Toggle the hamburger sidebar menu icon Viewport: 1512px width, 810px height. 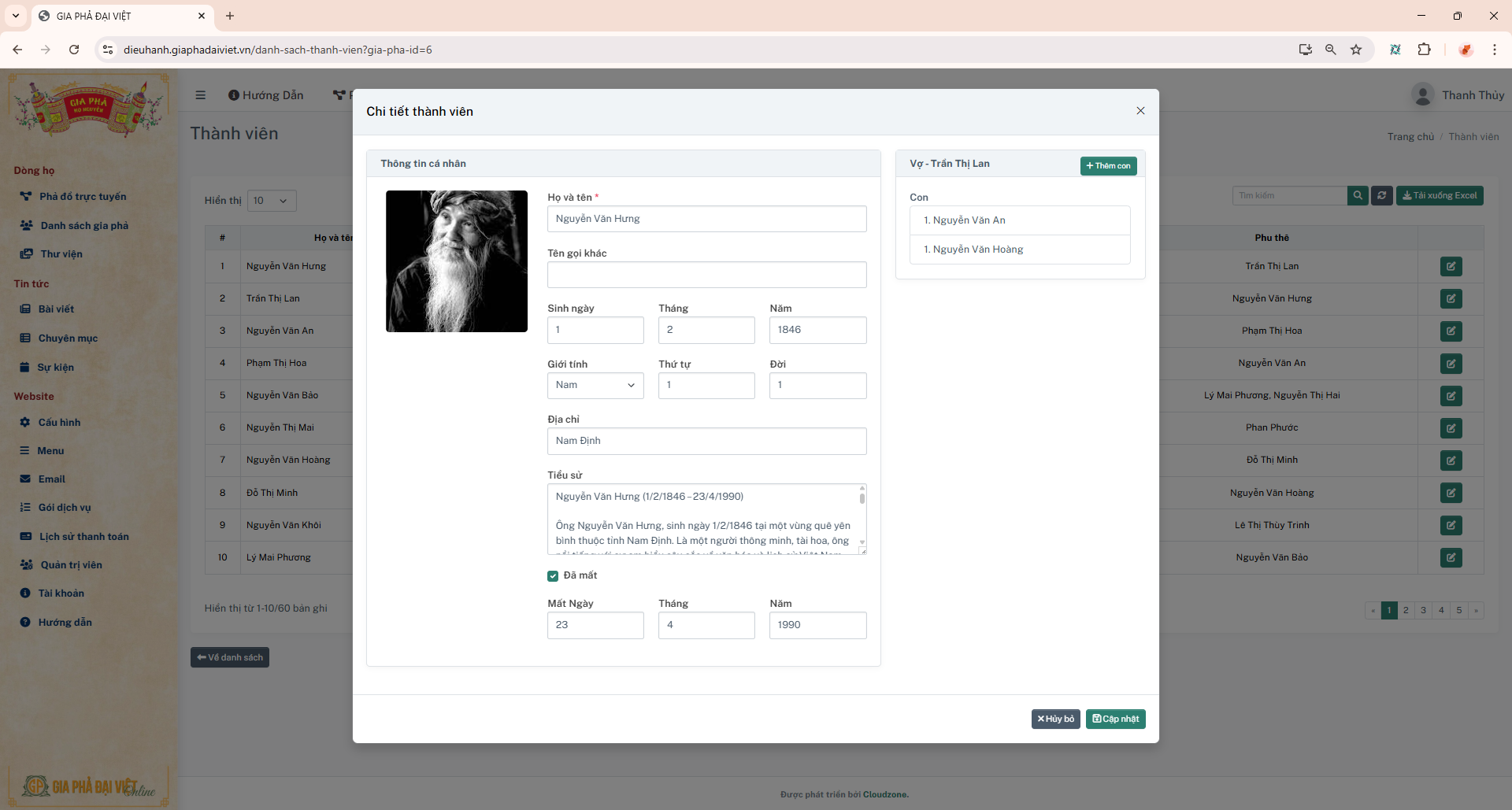[x=201, y=95]
